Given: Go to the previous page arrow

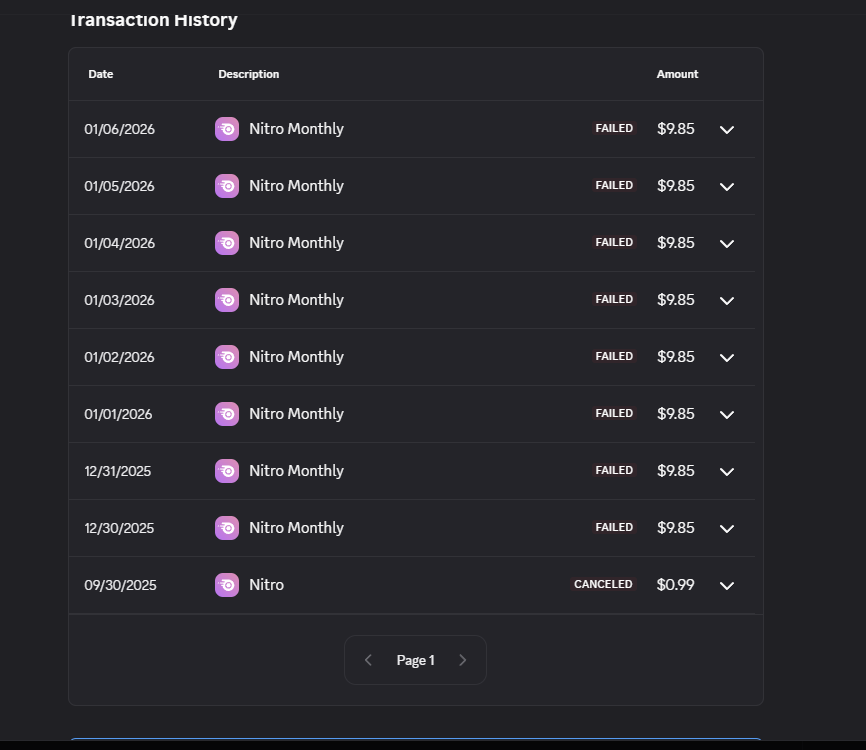Looking at the screenshot, I should pos(368,660).
